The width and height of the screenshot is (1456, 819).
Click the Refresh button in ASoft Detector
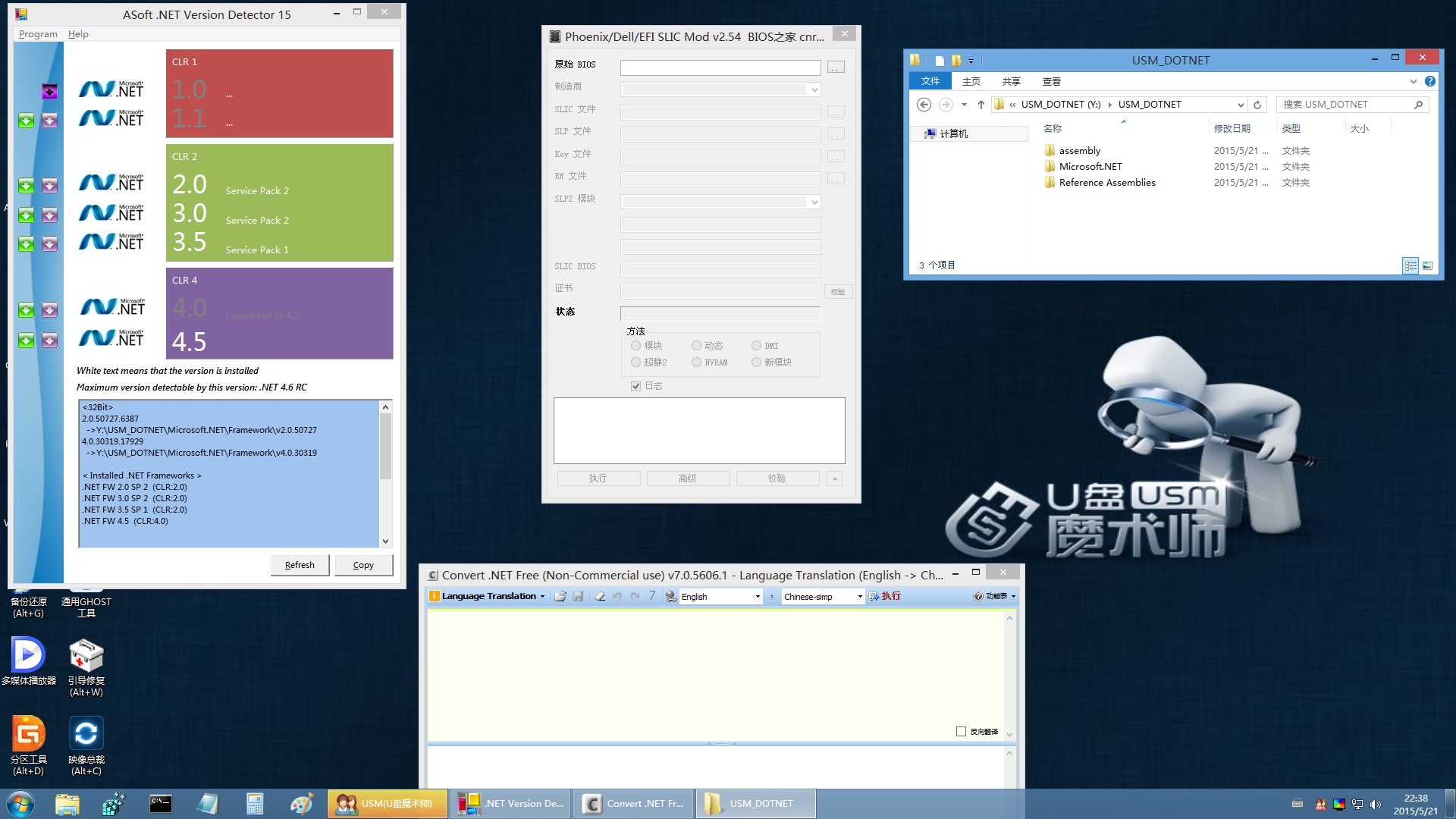300,565
